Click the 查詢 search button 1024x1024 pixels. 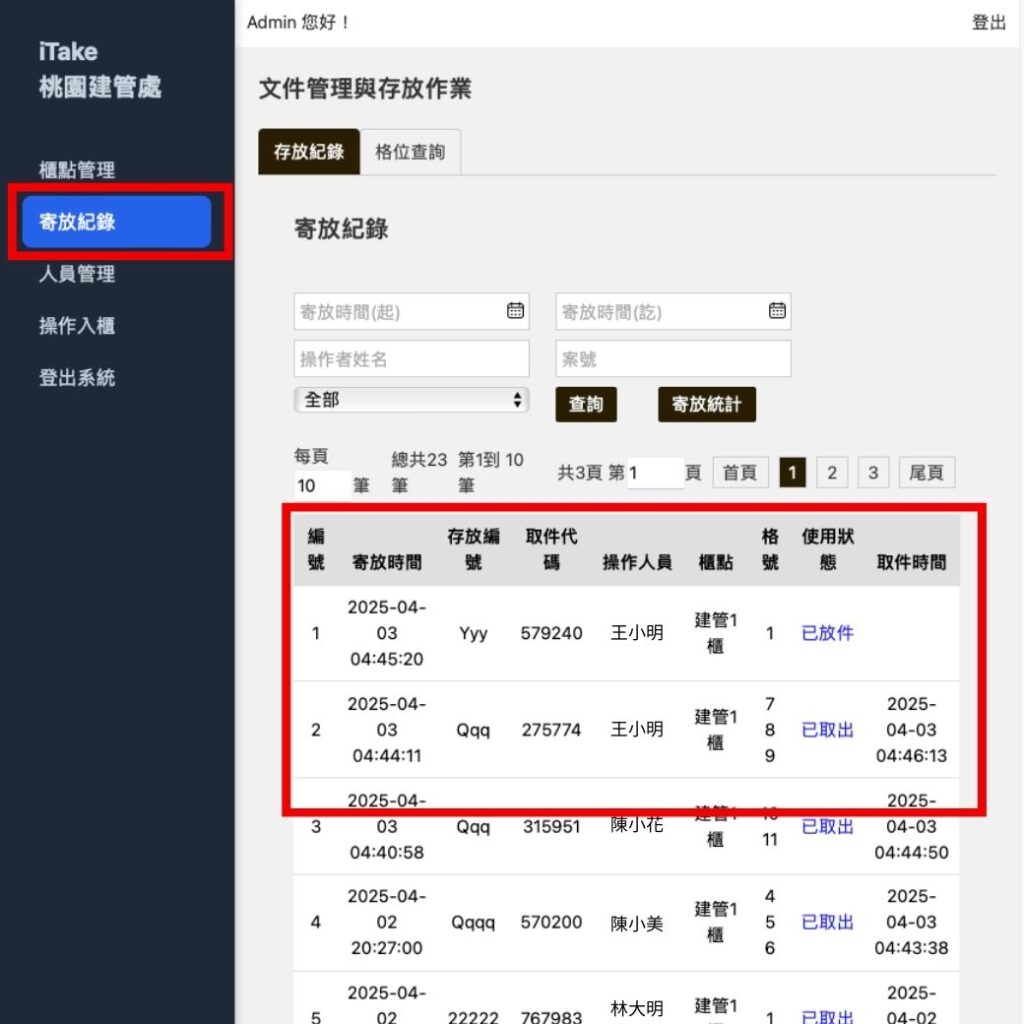(x=586, y=404)
